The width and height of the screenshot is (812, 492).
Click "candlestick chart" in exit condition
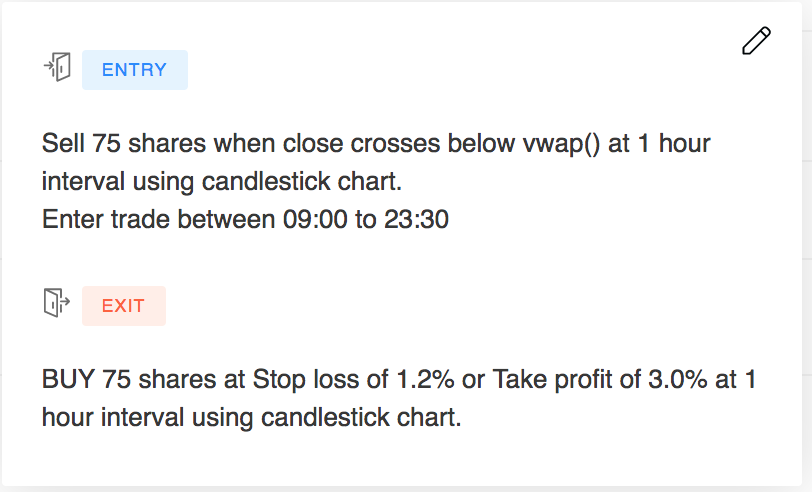point(361,417)
